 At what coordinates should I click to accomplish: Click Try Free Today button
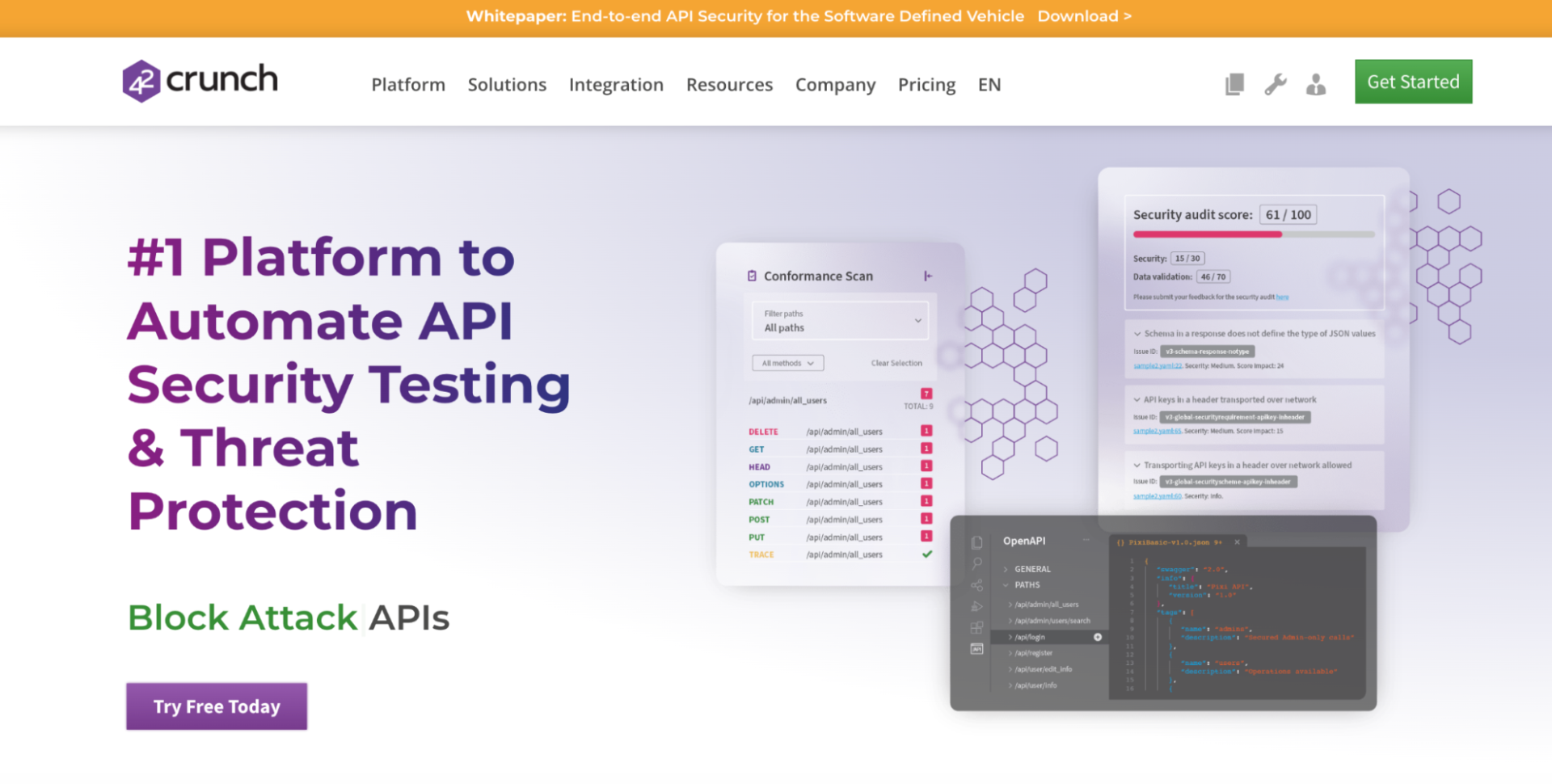click(x=217, y=706)
